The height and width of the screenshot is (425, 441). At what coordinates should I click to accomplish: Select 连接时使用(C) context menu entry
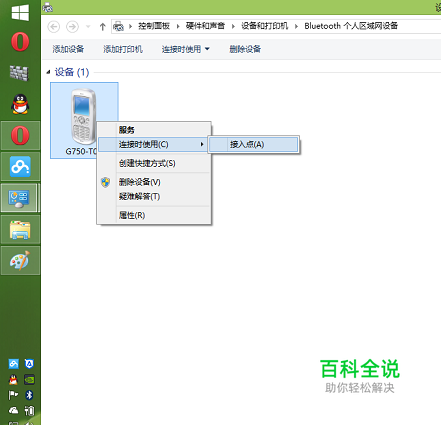tap(154, 144)
